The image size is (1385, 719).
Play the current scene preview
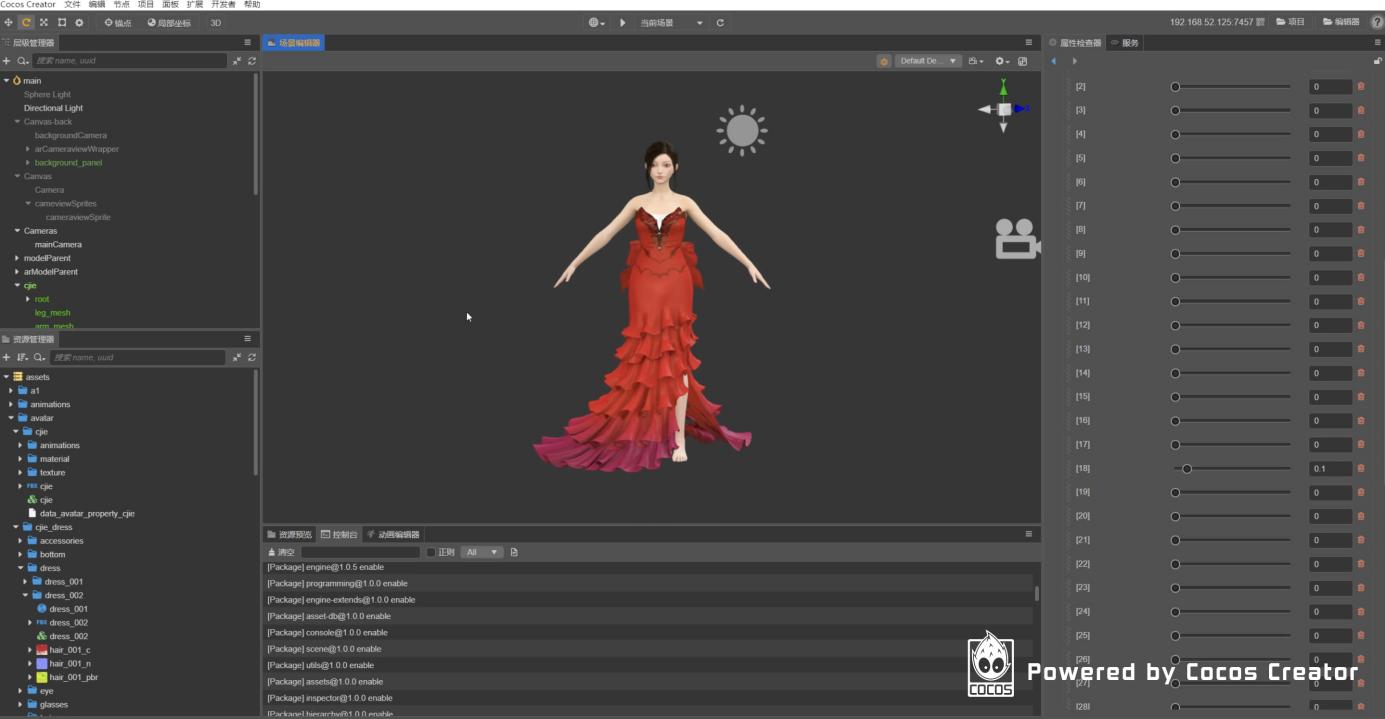pyautogui.click(x=622, y=22)
